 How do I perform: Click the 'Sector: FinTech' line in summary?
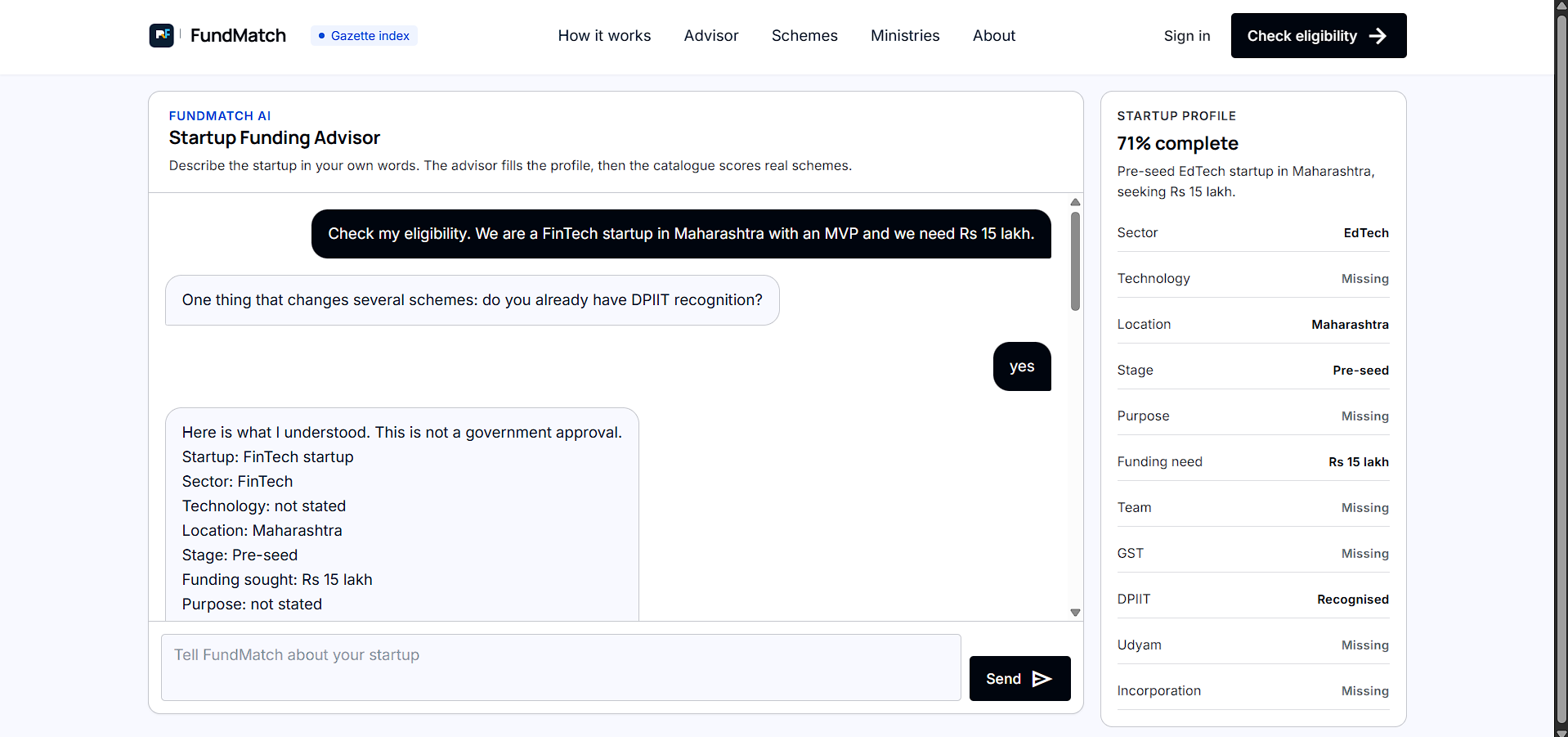point(237,482)
